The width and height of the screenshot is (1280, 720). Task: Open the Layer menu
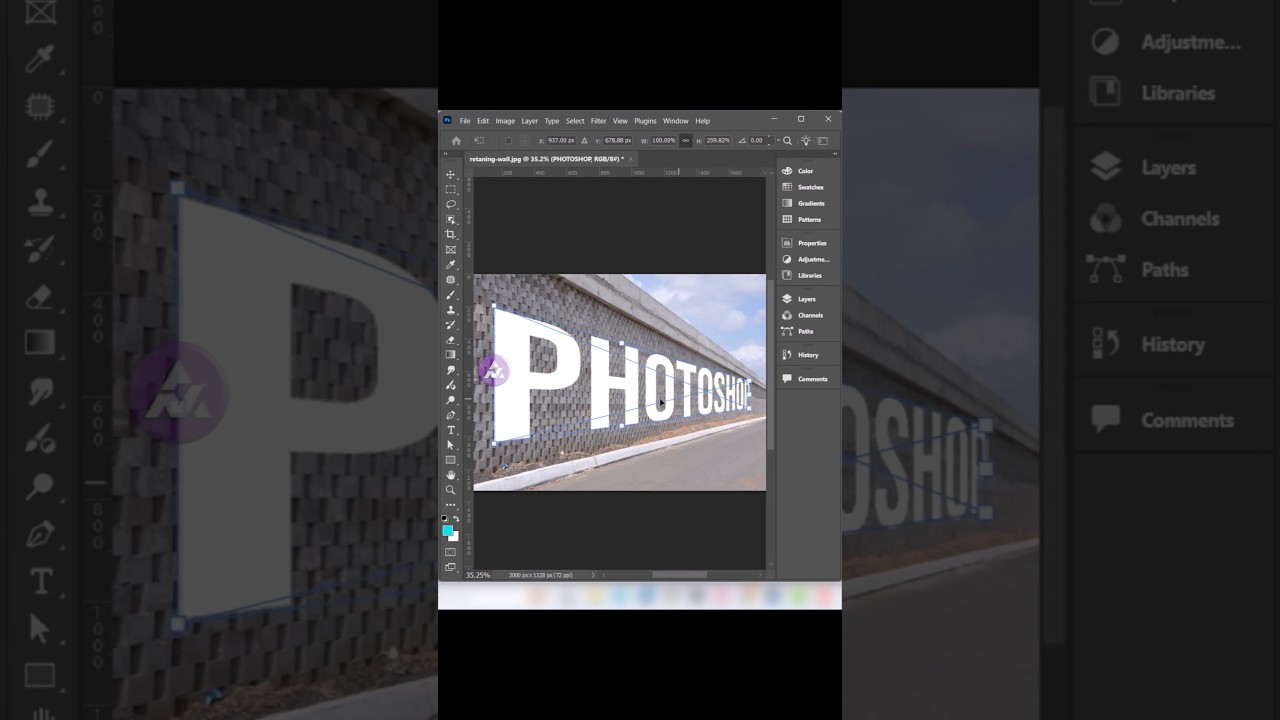[x=530, y=121]
